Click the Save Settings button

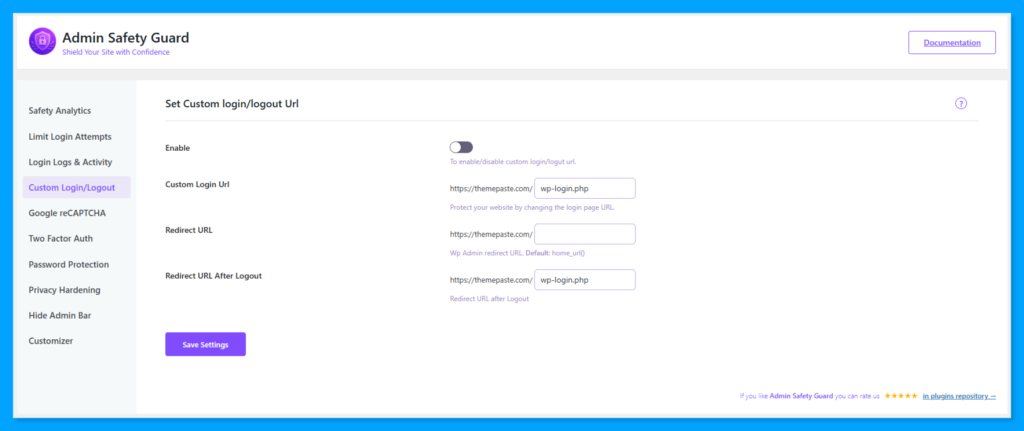206,344
